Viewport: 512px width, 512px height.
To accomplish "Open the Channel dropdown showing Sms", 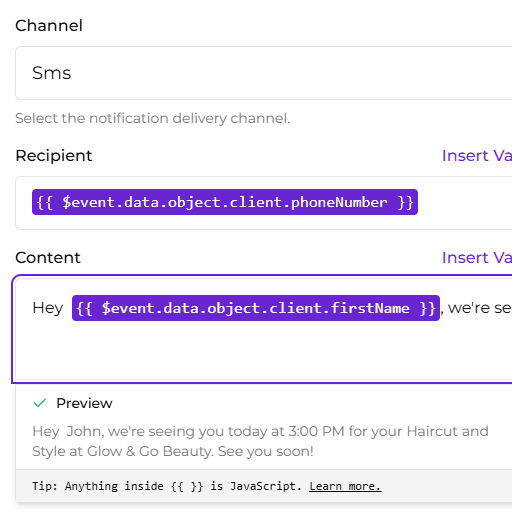I will pyautogui.click(x=263, y=73).
